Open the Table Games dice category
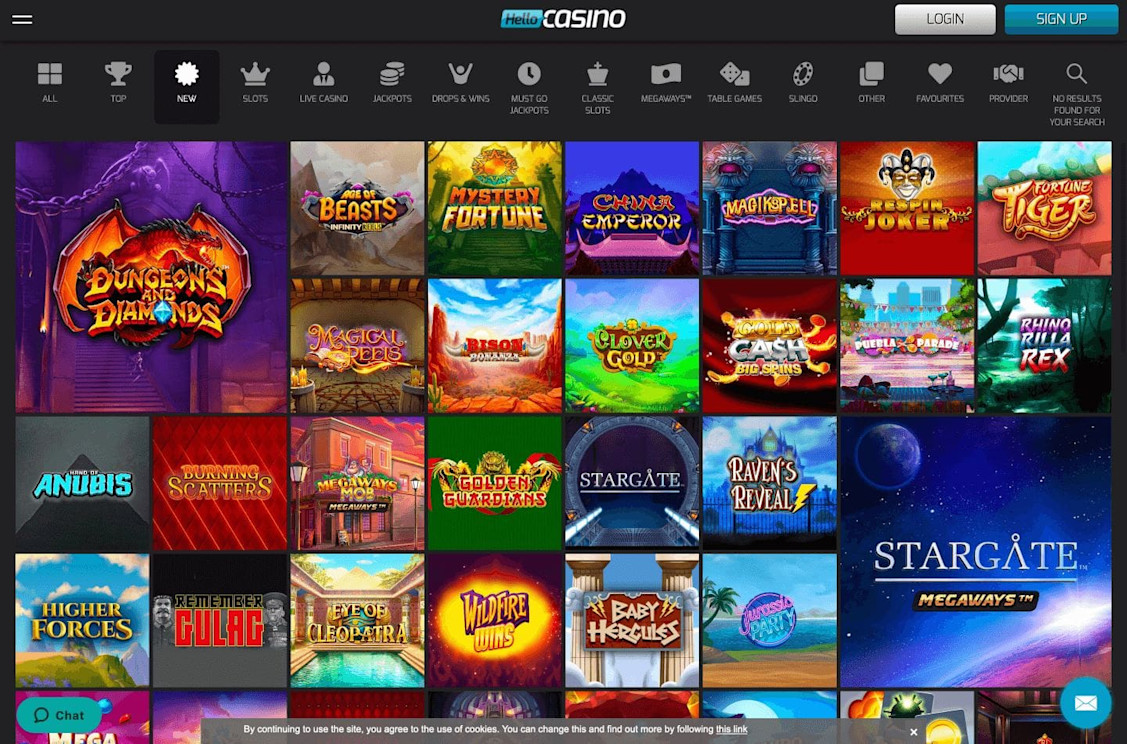This screenshot has width=1127, height=744. click(735, 73)
